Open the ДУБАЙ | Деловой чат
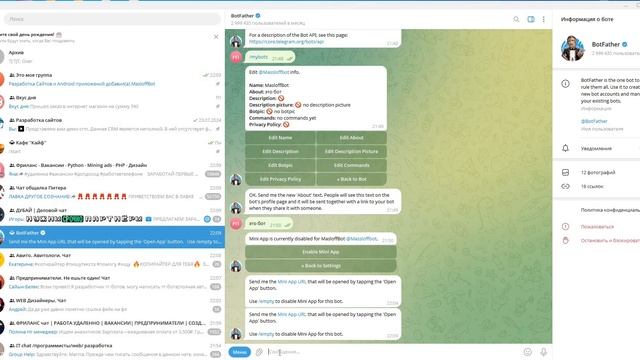 pos(112,215)
